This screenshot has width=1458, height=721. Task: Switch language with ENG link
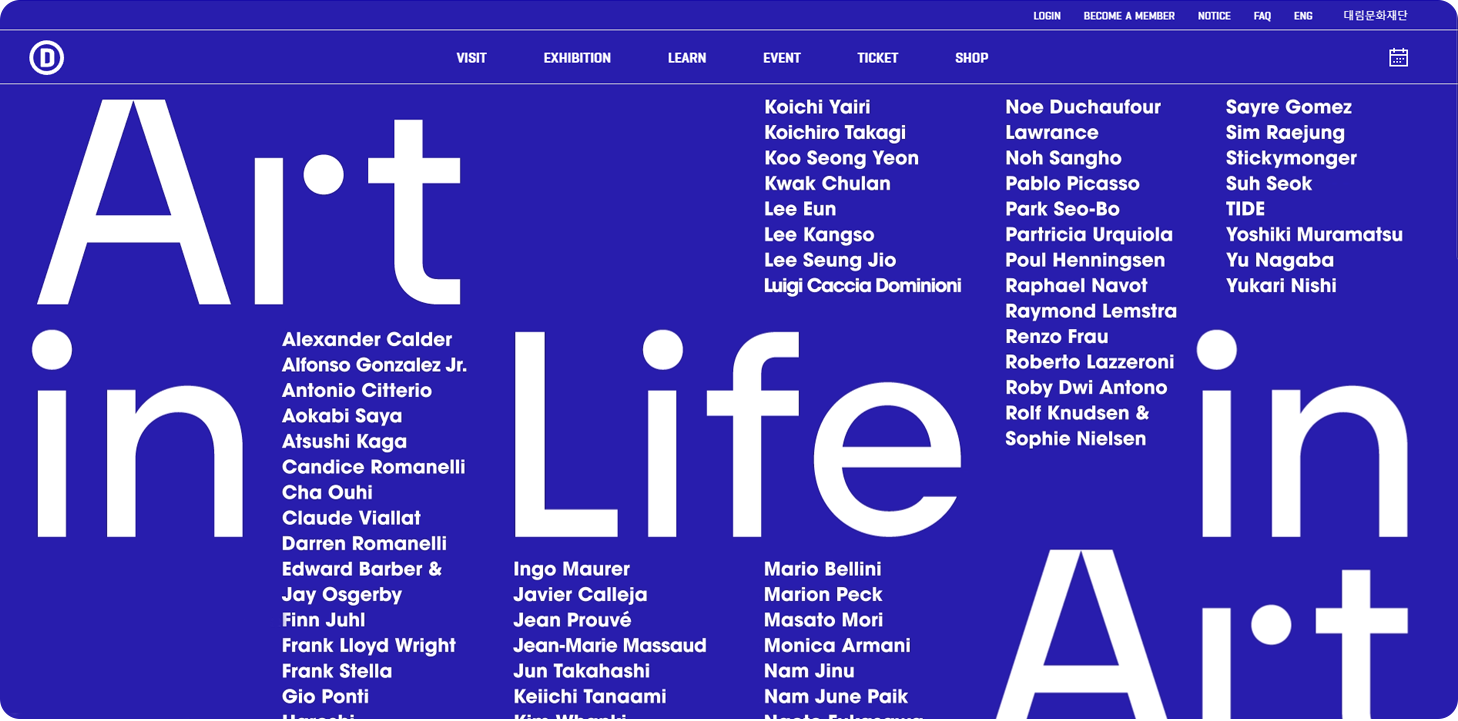(1303, 16)
